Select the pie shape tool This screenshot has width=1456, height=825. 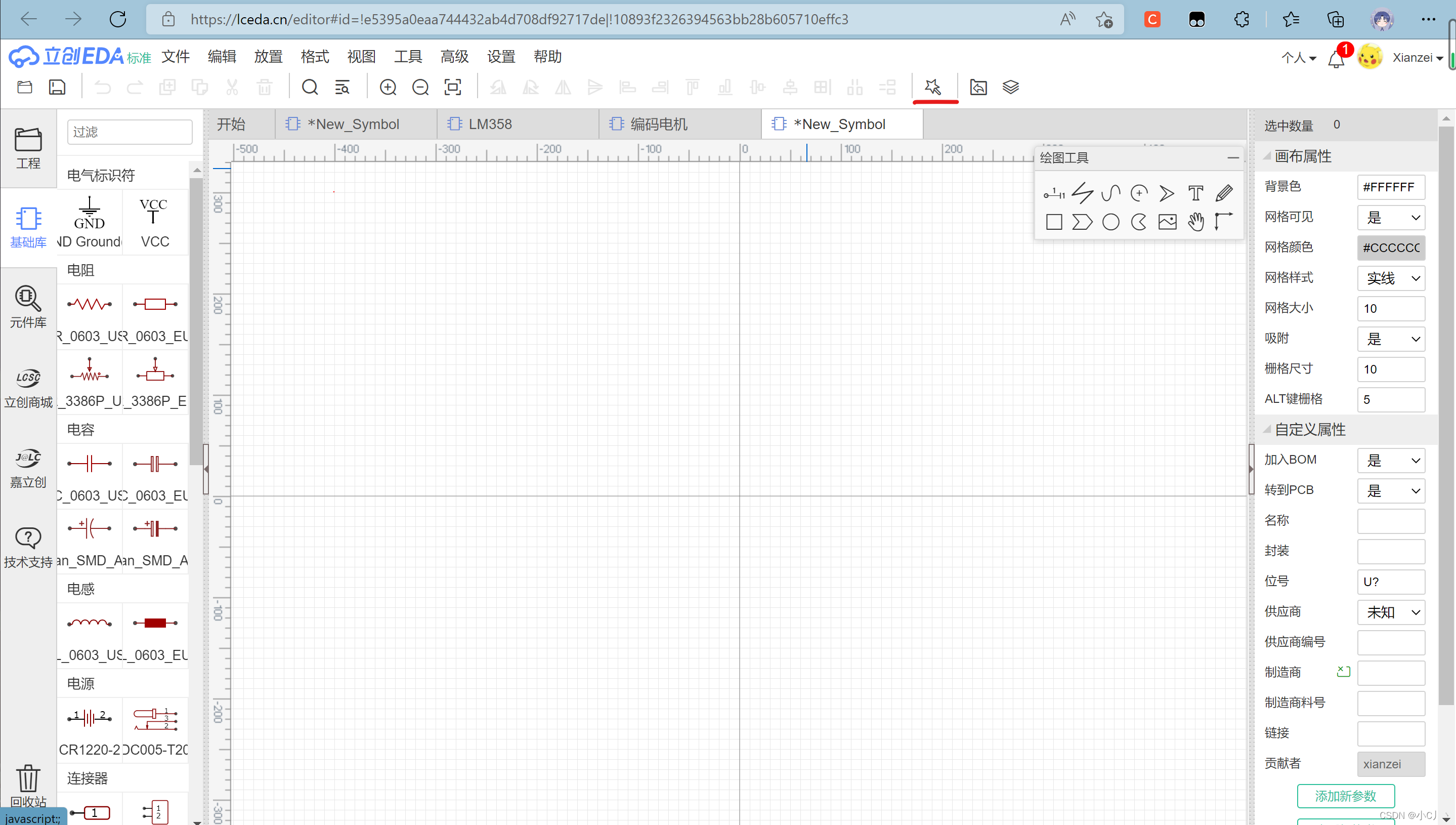1139,222
